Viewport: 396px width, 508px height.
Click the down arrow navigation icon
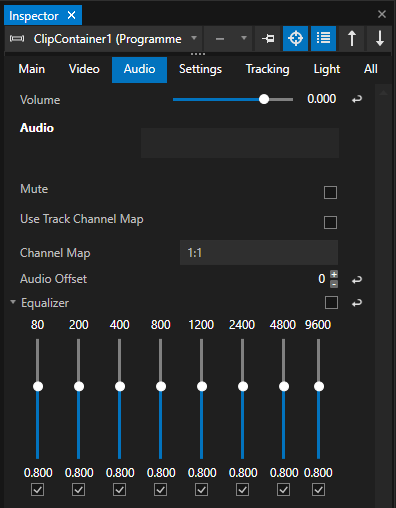click(x=380, y=39)
